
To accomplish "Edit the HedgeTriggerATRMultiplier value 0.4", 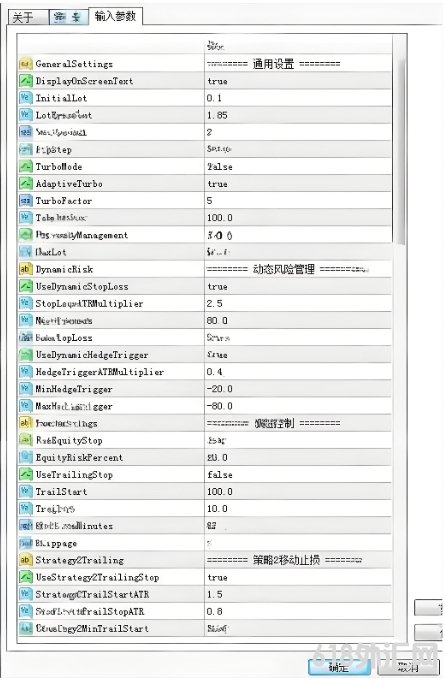I will (298, 372).
